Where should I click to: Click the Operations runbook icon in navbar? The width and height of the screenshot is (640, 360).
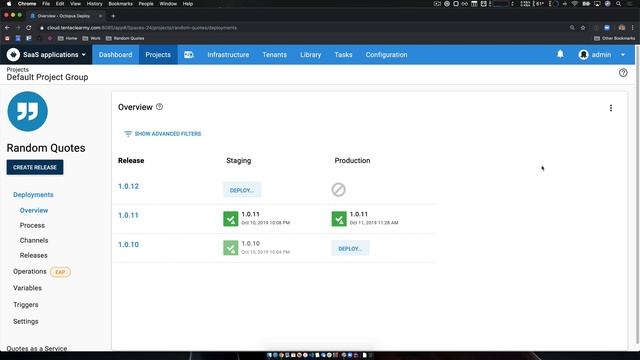click(189, 55)
